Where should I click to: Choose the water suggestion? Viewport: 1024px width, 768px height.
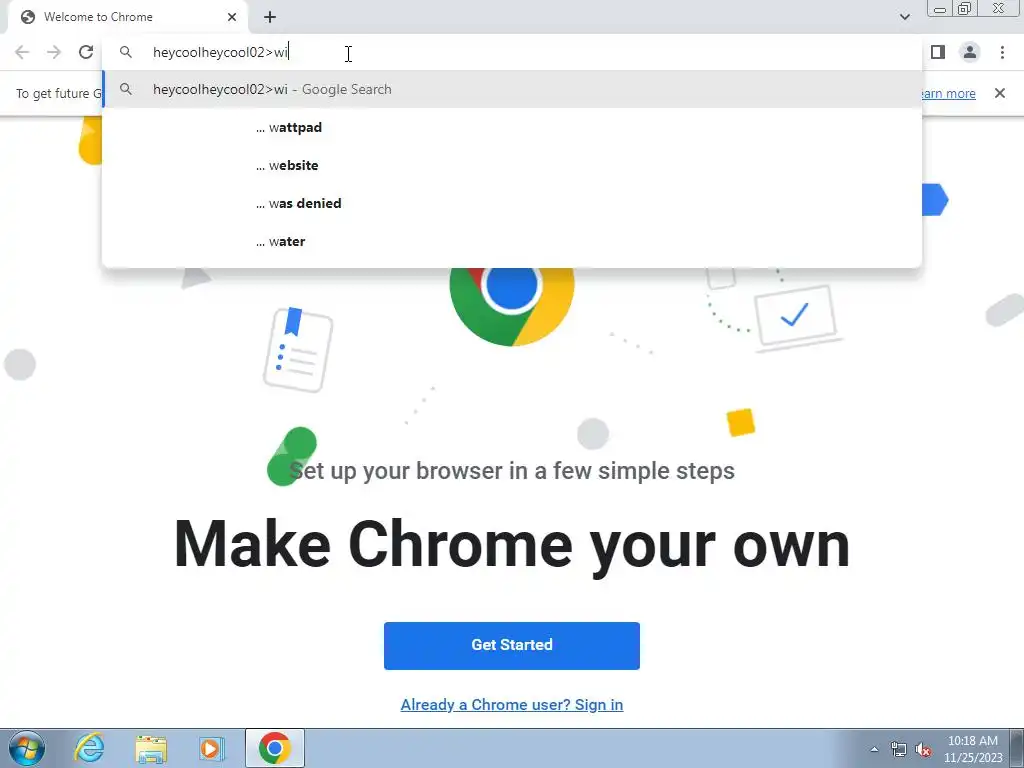(512, 241)
